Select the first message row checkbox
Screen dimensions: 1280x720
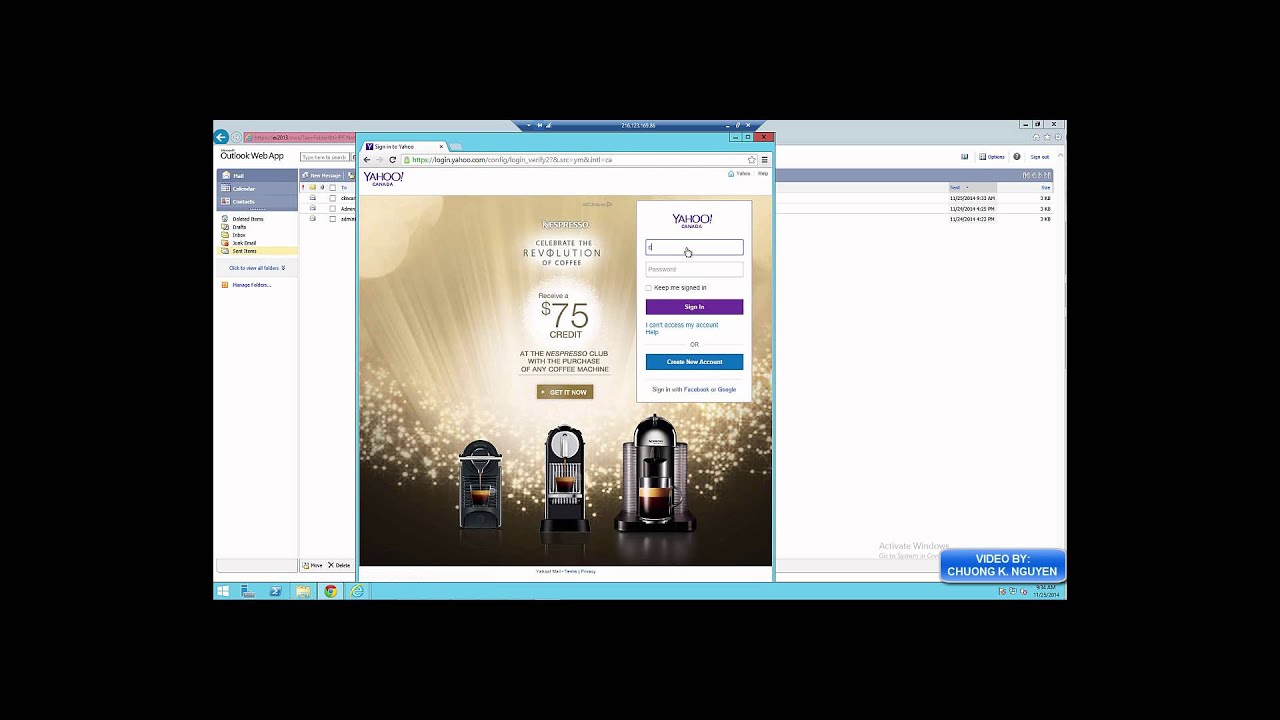point(333,198)
